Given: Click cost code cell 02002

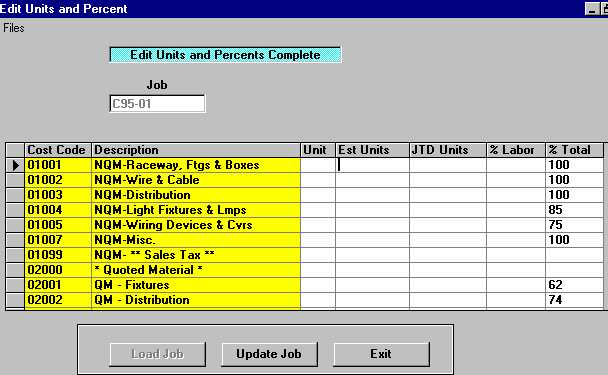Looking at the screenshot, I should point(58,300).
